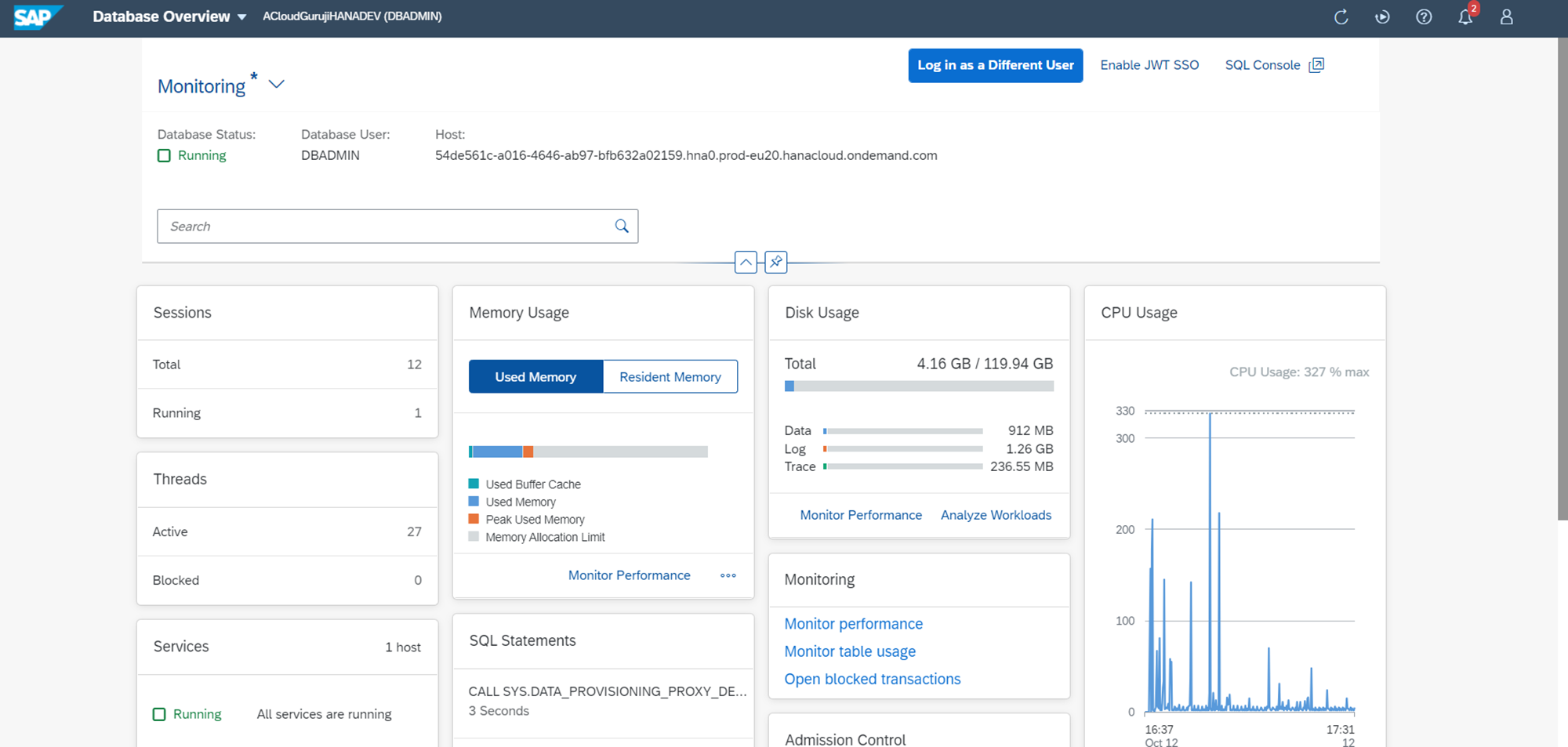Click the search magnifier icon
Image resolution: width=1568 pixels, height=747 pixels.
click(622, 227)
